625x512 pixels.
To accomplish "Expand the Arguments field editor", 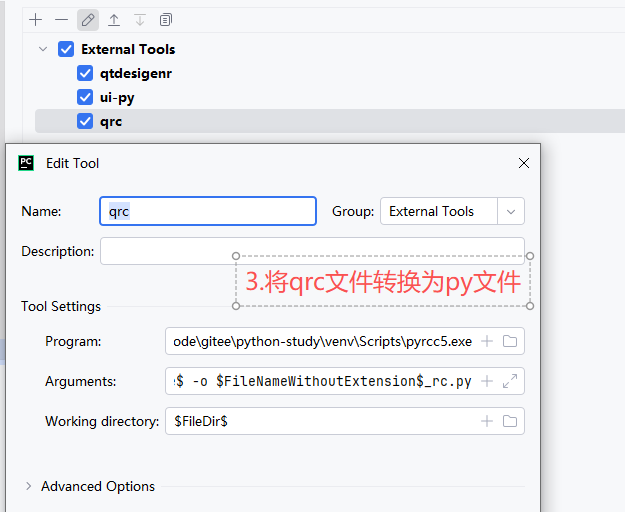I will pyautogui.click(x=510, y=381).
